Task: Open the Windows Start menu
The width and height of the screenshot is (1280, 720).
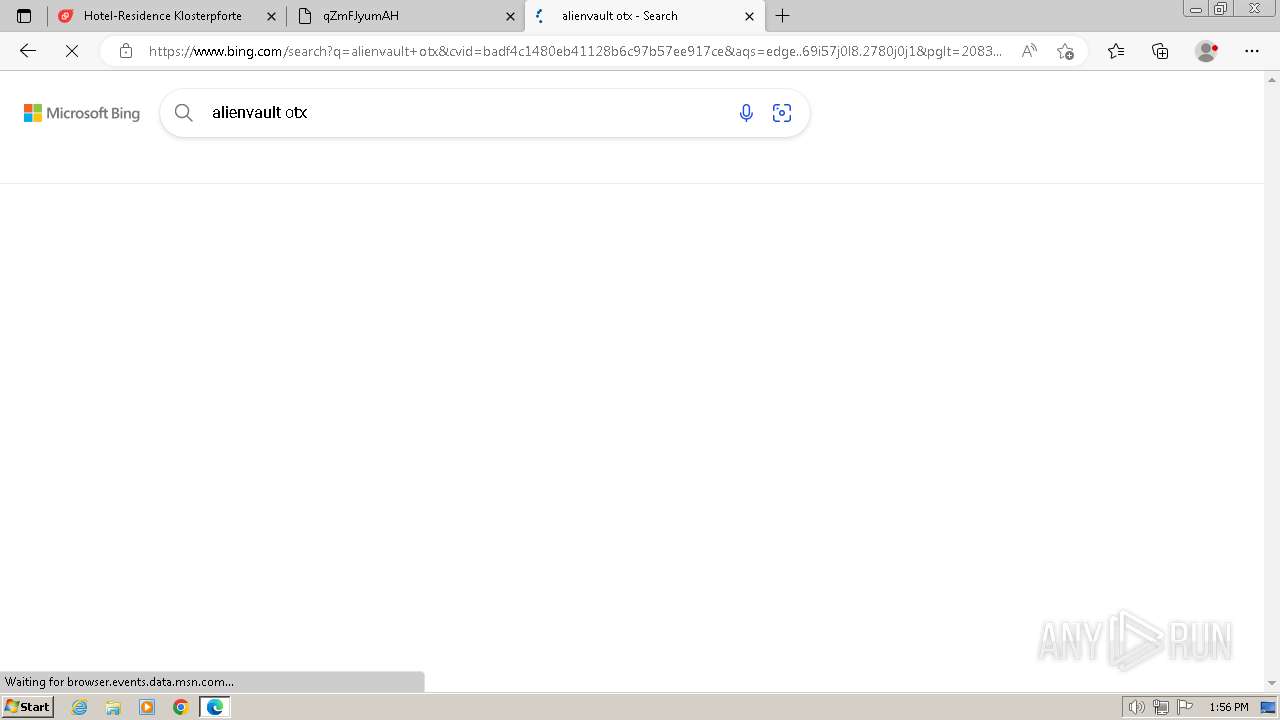Action: [x=27, y=706]
